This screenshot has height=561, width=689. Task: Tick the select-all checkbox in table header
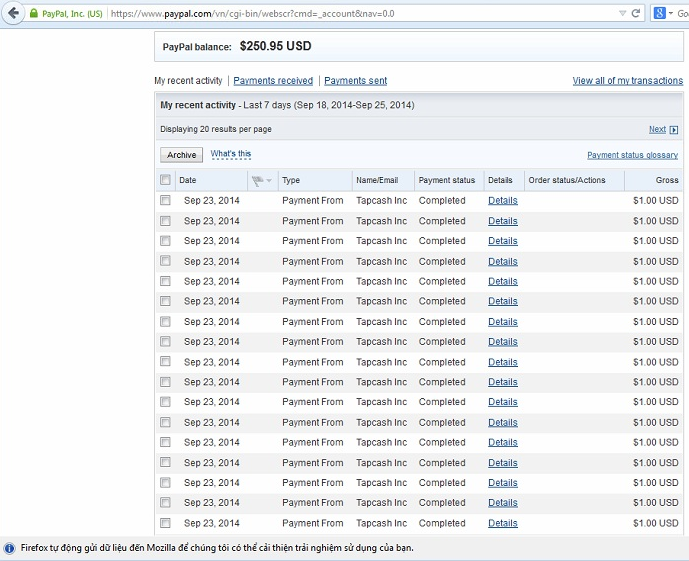[x=165, y=180]
